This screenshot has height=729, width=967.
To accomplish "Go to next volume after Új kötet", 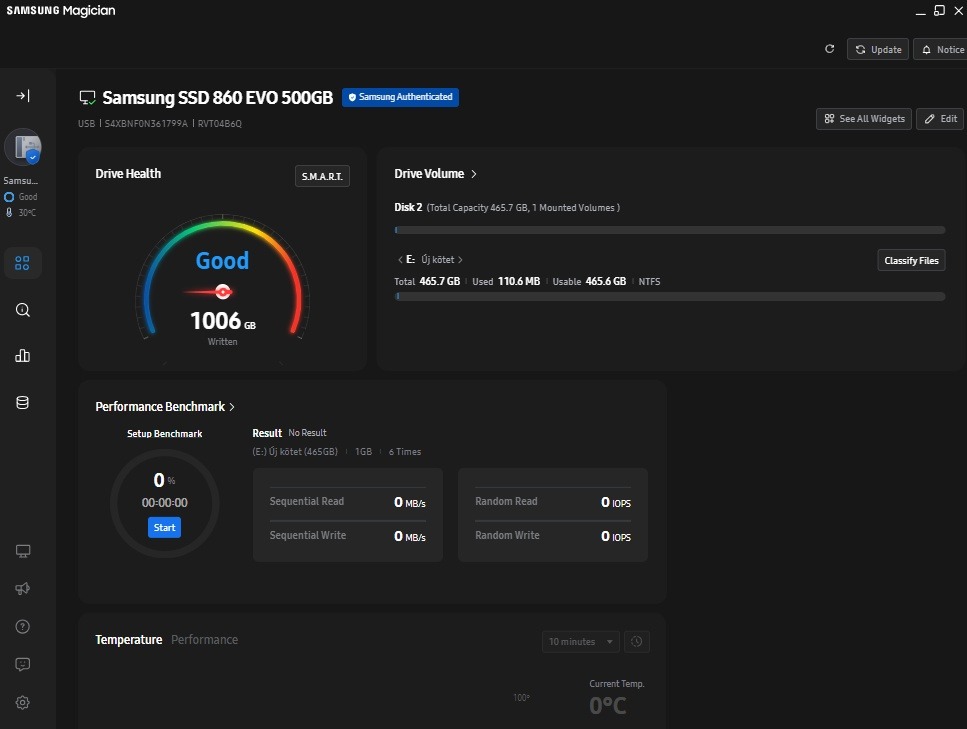I will pos(460,260).
